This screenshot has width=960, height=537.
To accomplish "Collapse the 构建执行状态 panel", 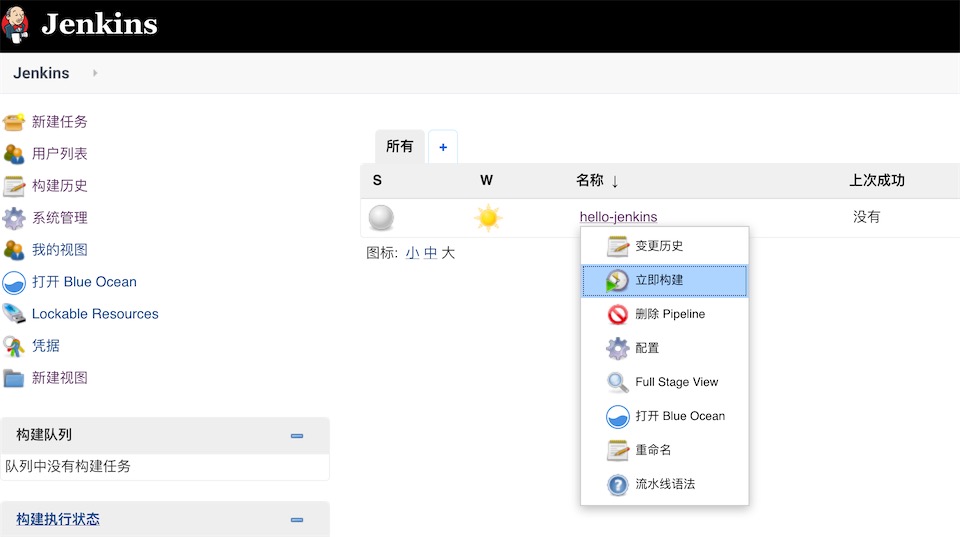I will pos(297,520).
